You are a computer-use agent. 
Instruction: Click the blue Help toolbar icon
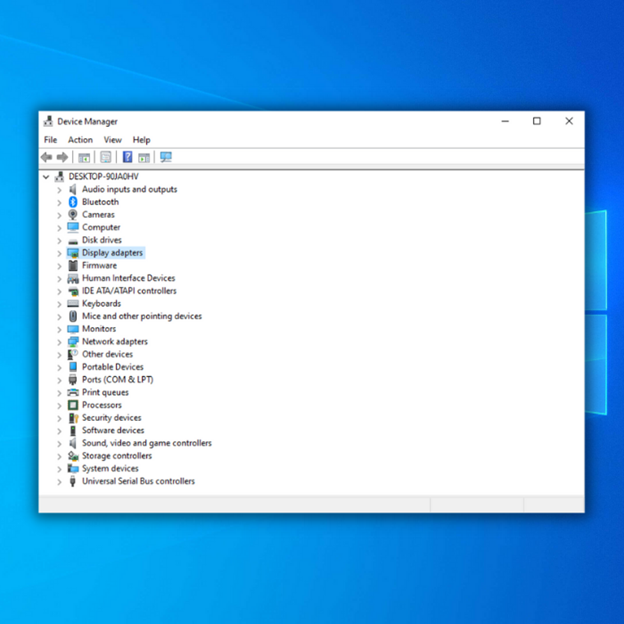click(x=127, y=157)
